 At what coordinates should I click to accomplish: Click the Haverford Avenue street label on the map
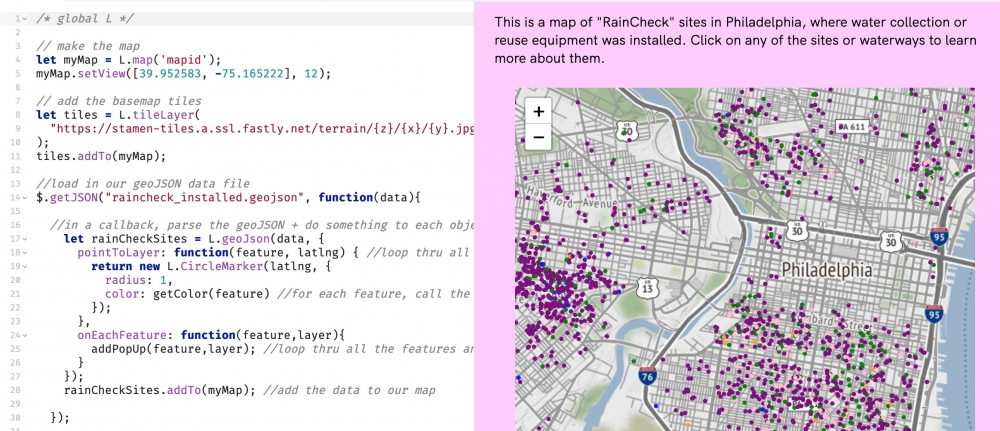[571, 199]
